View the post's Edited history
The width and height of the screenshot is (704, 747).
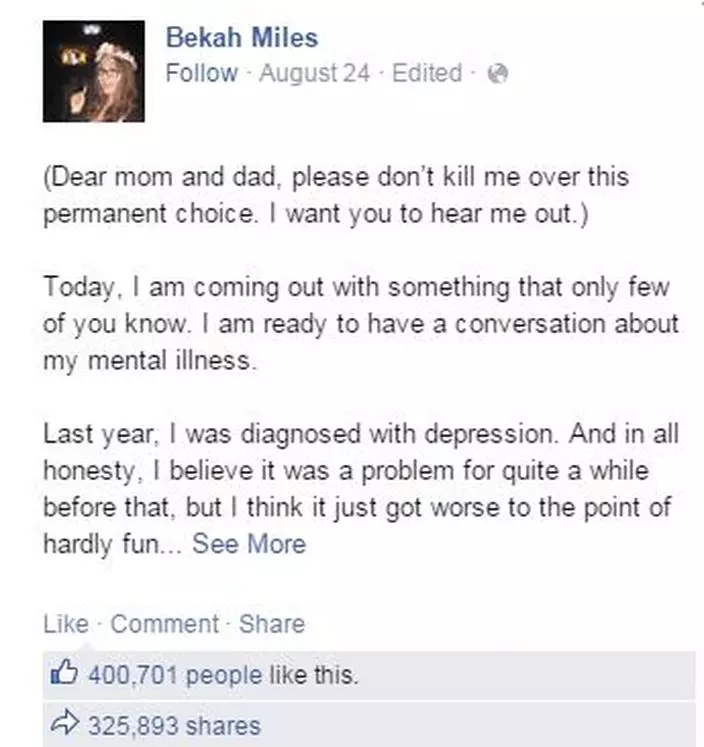coord(427,73)
